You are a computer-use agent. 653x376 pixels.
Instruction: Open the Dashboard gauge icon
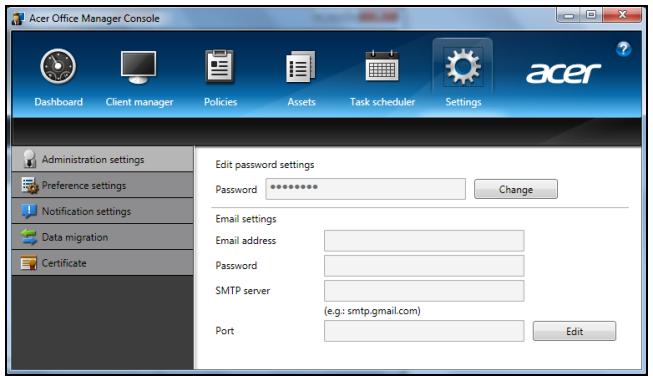58,67
